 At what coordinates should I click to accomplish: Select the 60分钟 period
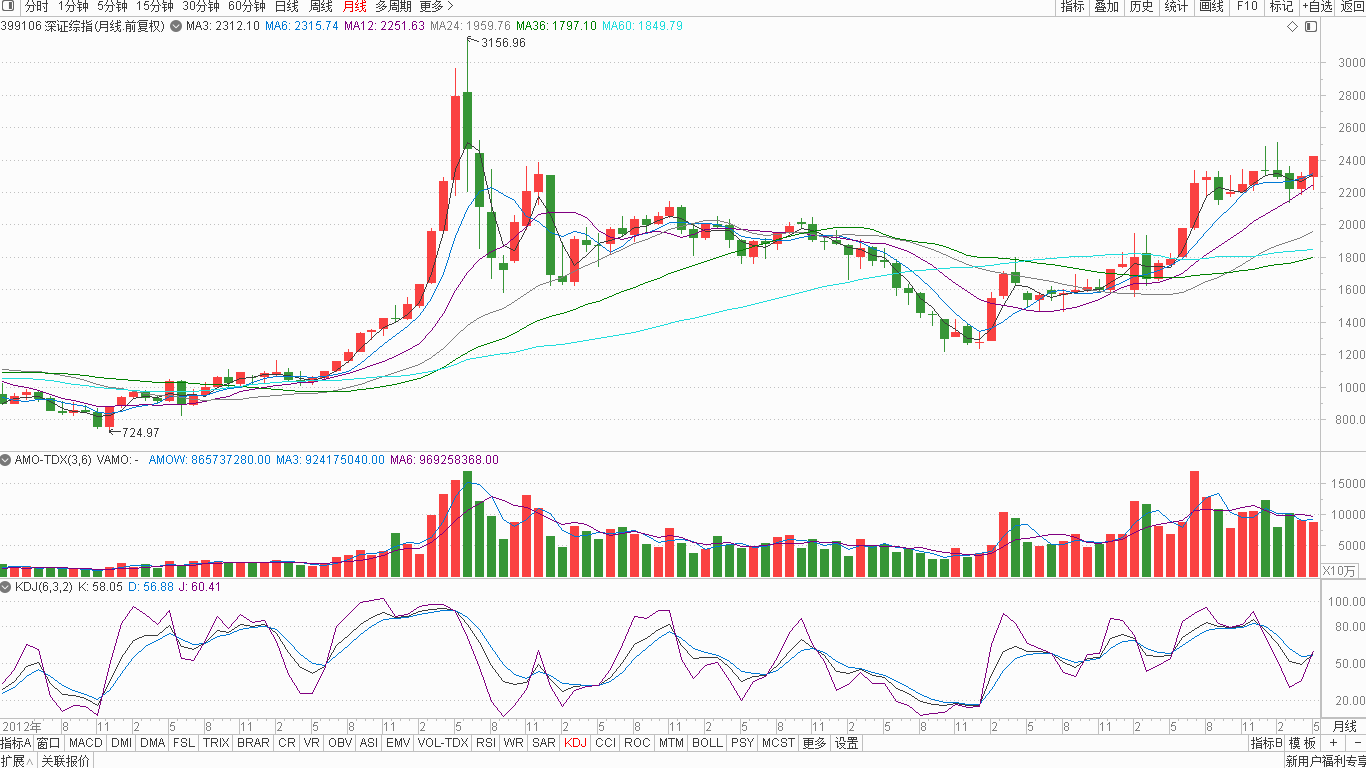click(247, 6)
